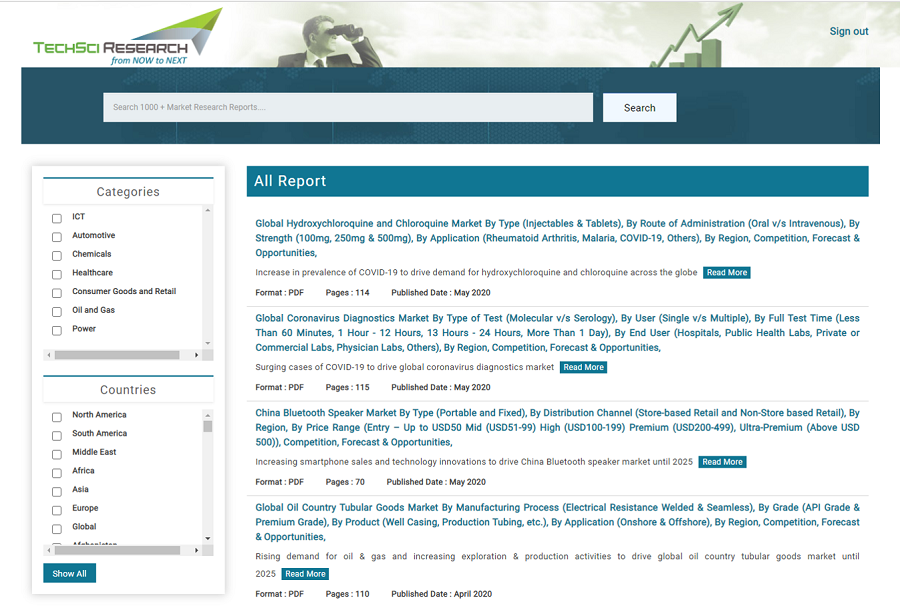The height and width of the screenshot is (606, 900).
Task: Read More on China Bluetooth Speaker report
Action: (x=721, y=462)
